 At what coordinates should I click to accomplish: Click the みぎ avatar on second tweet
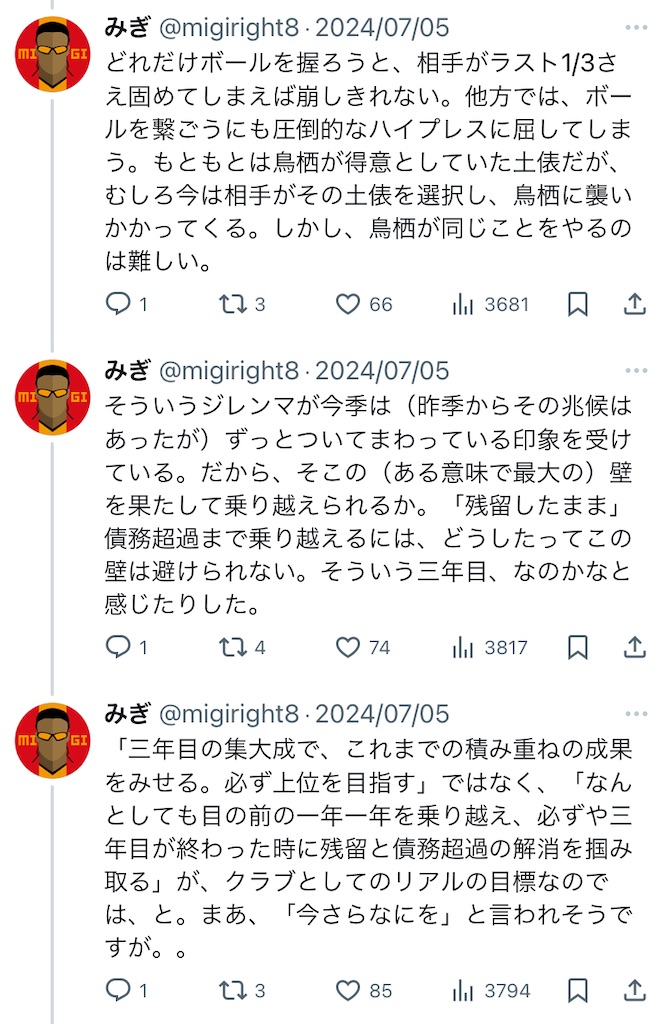tap(54, 397)
